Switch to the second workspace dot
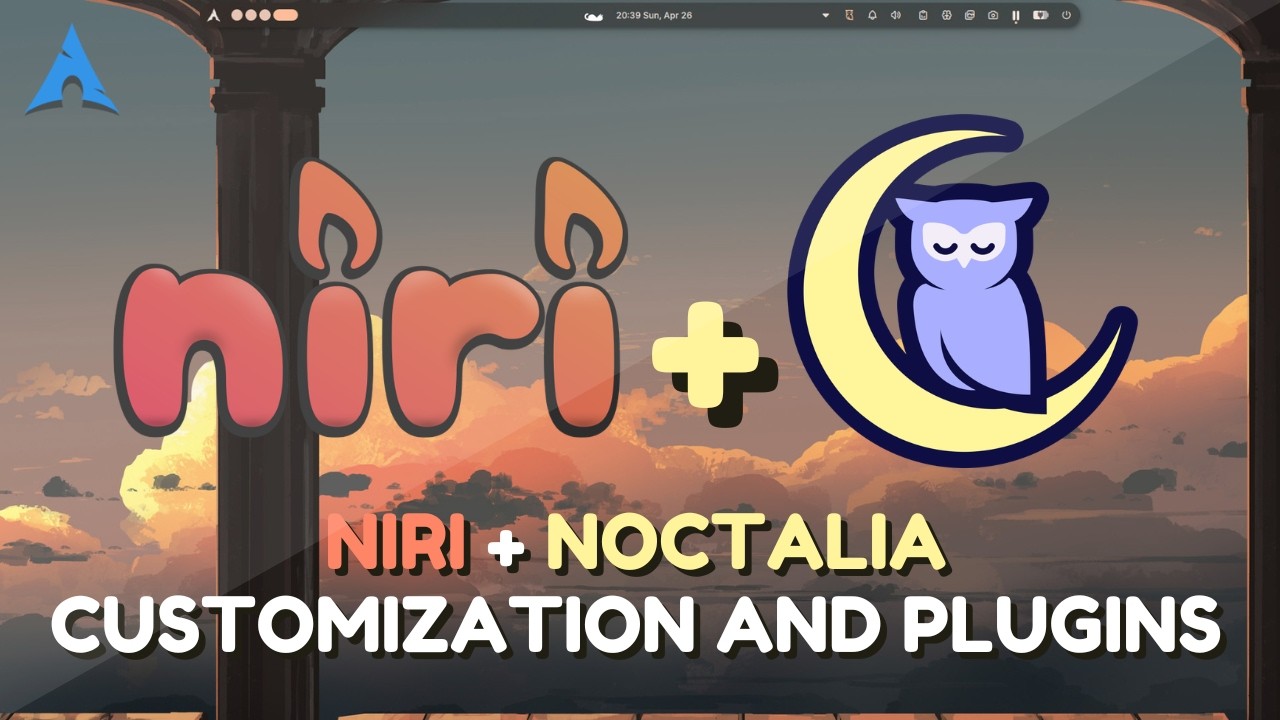The width and height of the screenshot is (1280, 720). pyautogui.click(x=251, y=15)
